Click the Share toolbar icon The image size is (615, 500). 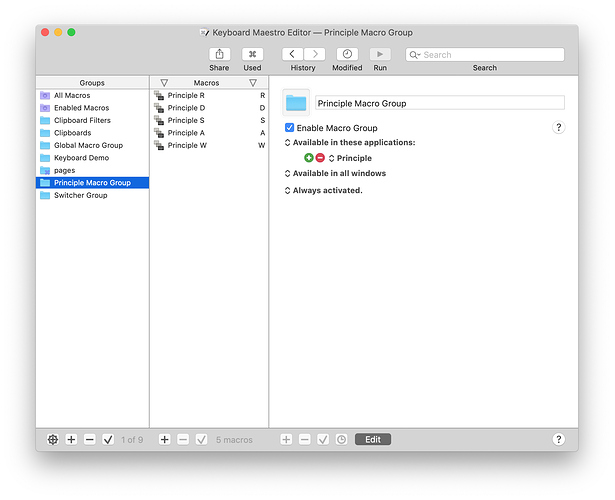point(219,54)
